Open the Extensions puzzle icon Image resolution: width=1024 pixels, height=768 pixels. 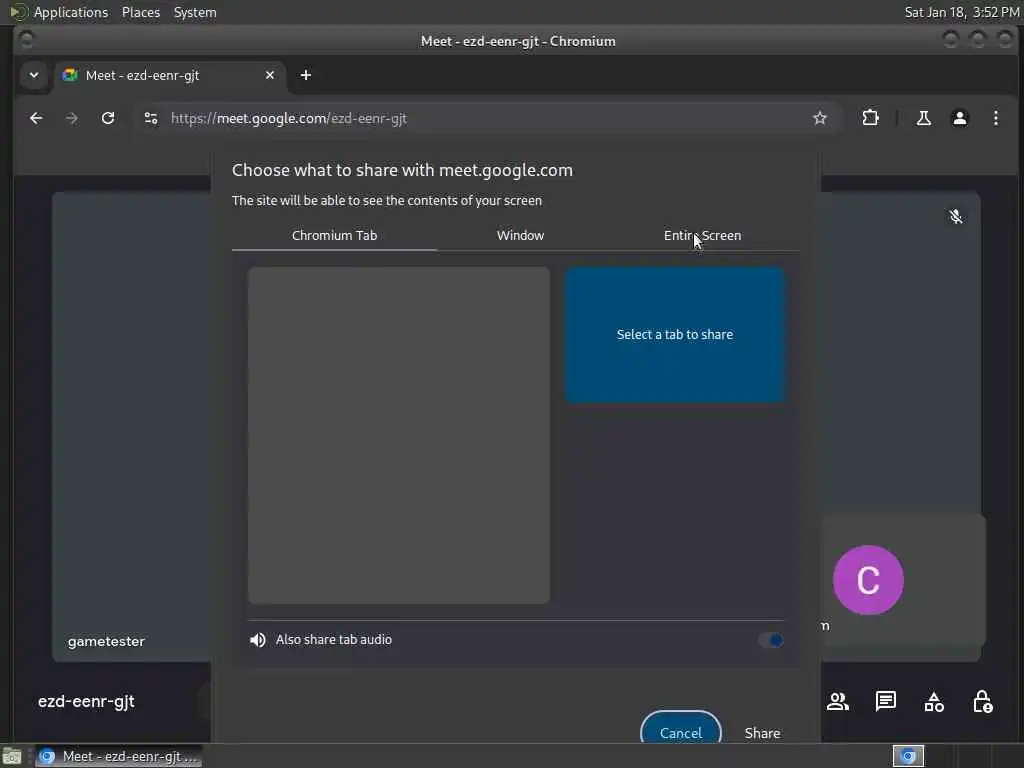870,118
